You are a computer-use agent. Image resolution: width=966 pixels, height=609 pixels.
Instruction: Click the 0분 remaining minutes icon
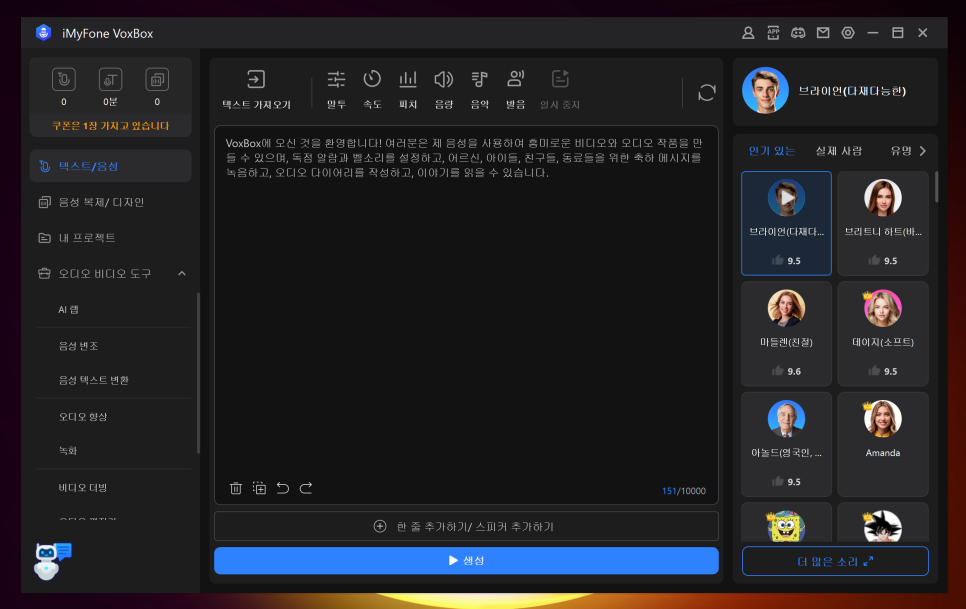coord(110,79)
